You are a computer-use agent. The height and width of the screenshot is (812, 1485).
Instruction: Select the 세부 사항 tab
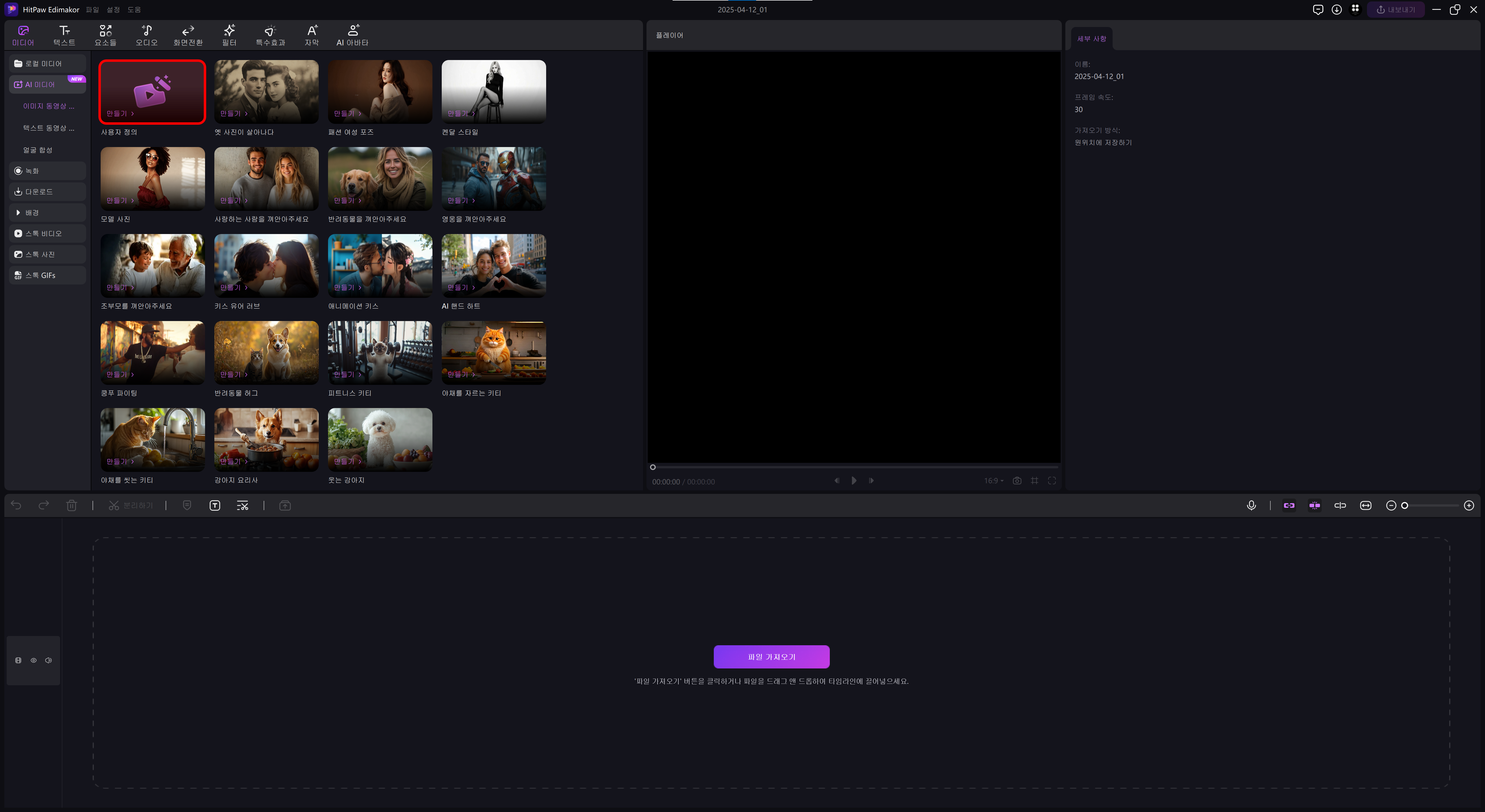[x=1092, y=39]
